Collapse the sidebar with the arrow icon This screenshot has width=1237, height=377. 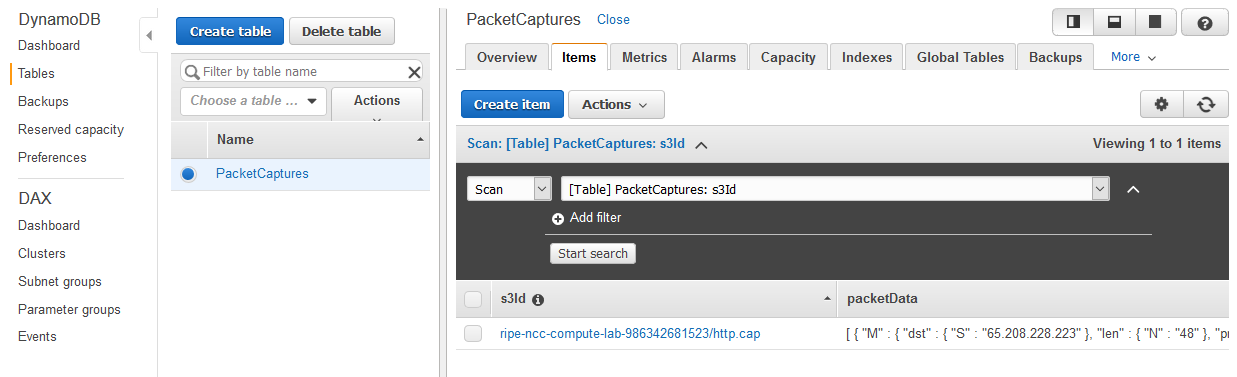pyautogui.click(x=148, y=36)
